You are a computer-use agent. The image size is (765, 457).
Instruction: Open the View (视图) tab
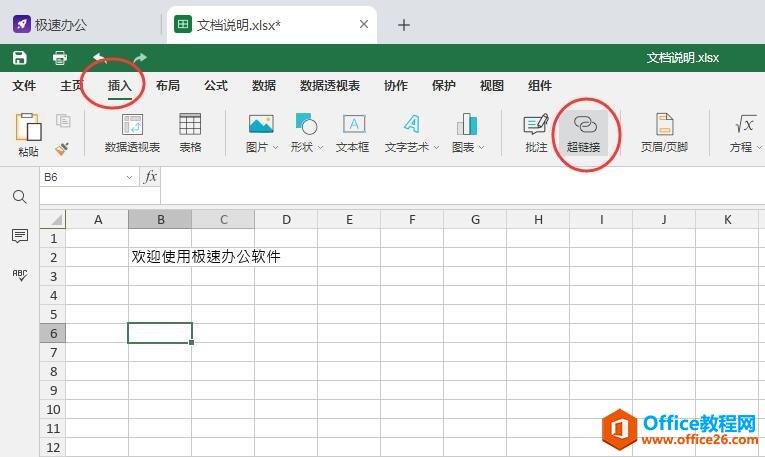point(492,86)
